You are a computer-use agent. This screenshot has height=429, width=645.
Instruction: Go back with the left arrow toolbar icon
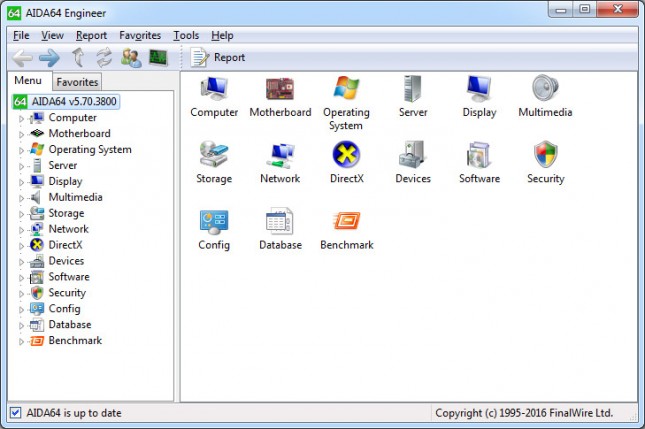[x=22, y=58]
